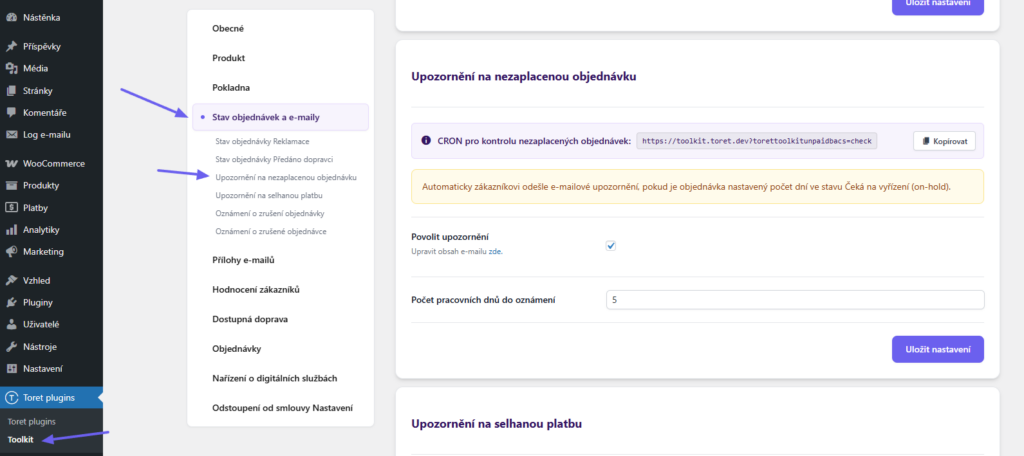Click the Produkty box icon

click(x=11, y=186)
